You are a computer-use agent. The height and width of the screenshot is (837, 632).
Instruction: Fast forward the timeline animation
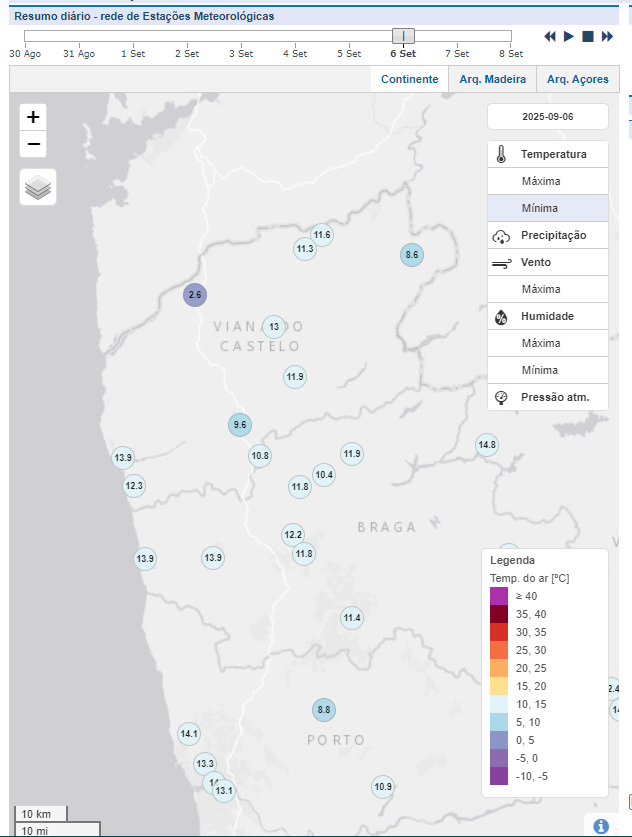pos(607,36)
